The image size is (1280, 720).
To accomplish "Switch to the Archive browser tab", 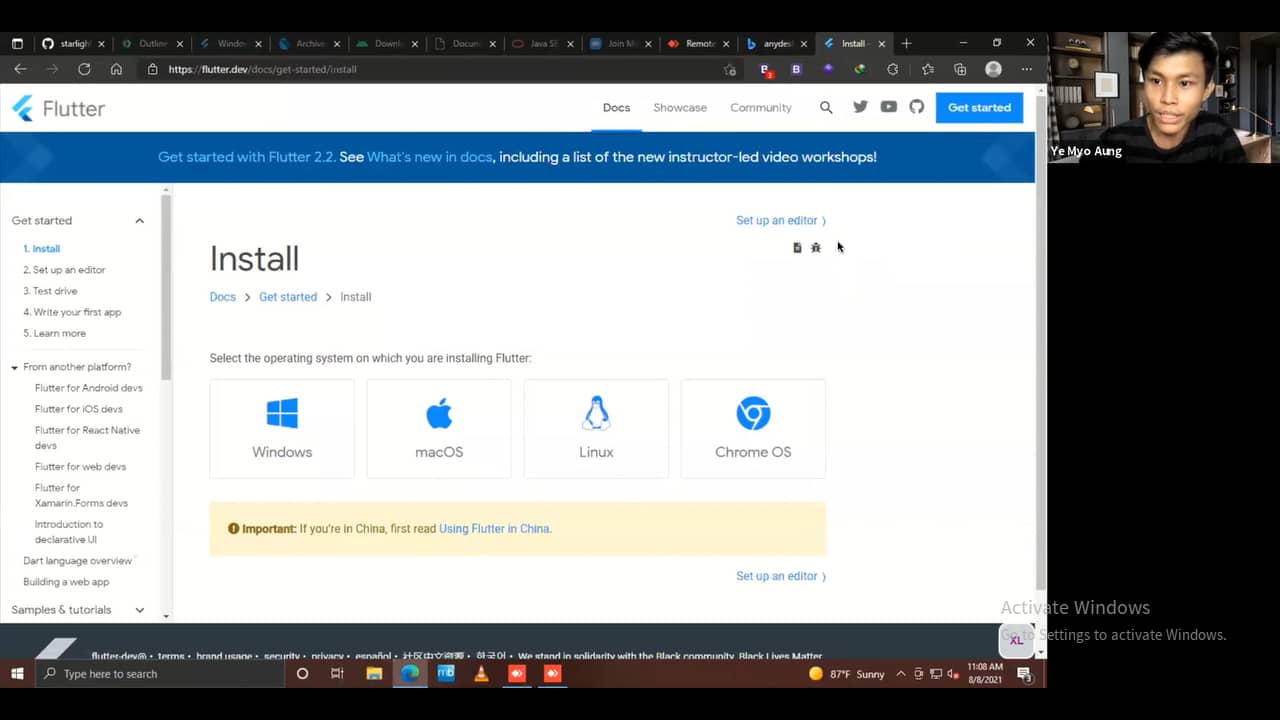I will [x=307, y=43].
